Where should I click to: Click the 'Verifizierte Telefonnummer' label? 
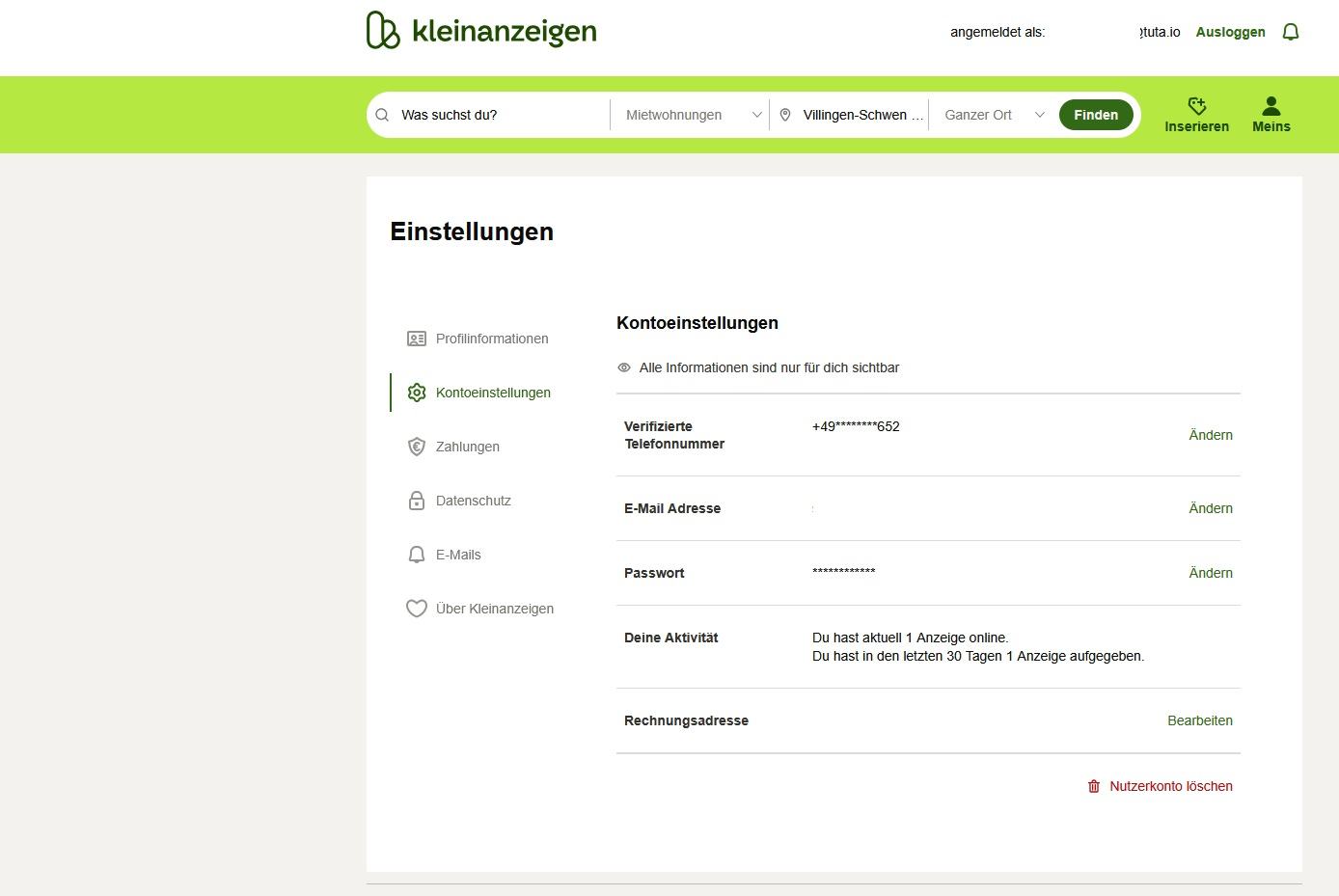pyautogui.click(x=674, y=435)
